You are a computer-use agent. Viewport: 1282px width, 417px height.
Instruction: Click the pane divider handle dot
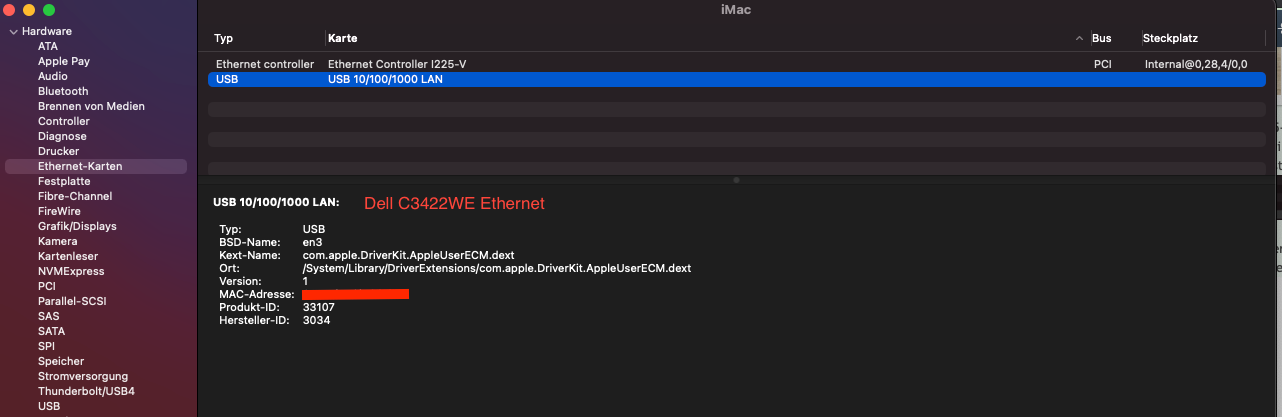pos(737,180)
